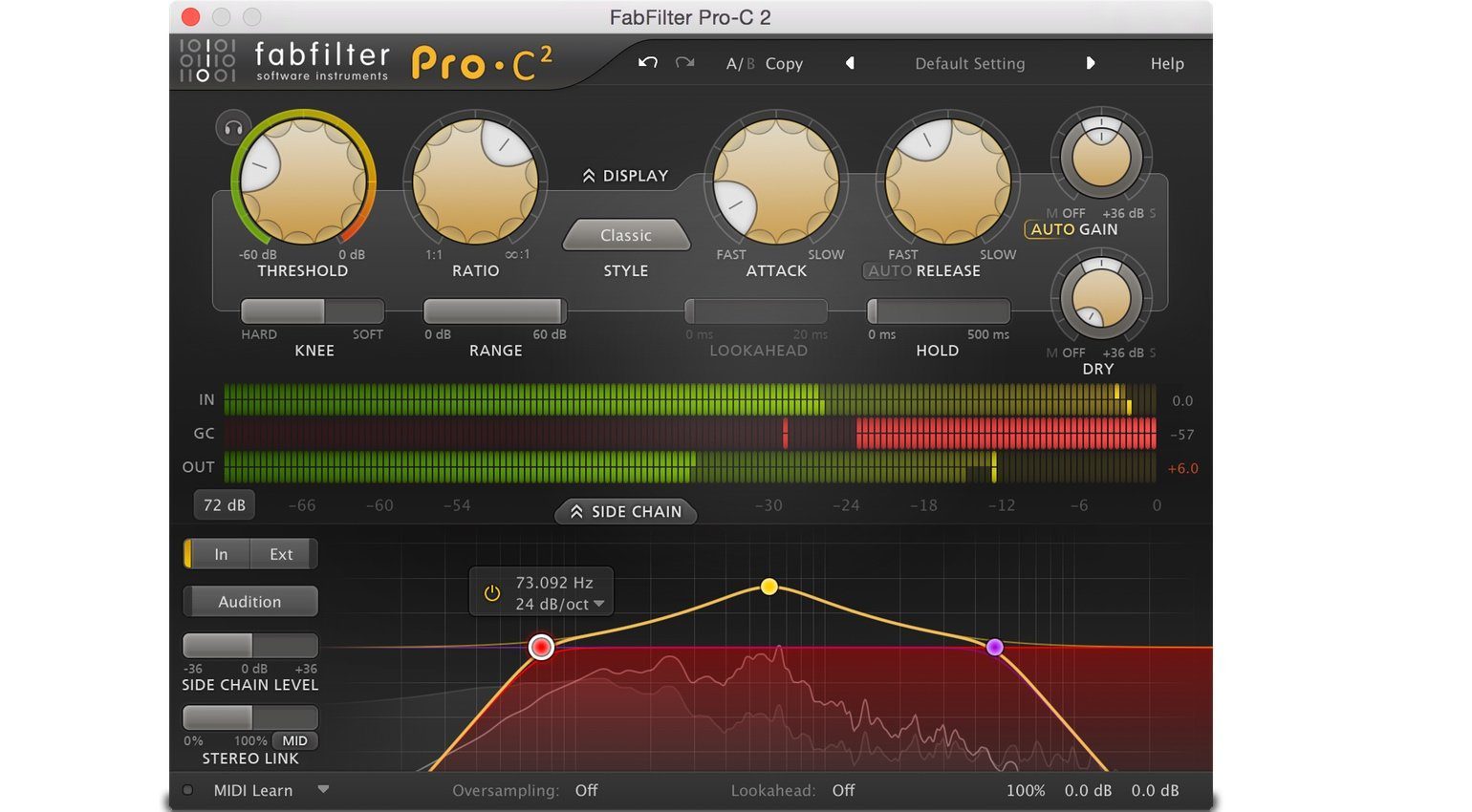This screenshot has height=812, width=1472.
Task: Adjust the Side Chain Level slider
Action: (x=250, y=644)
